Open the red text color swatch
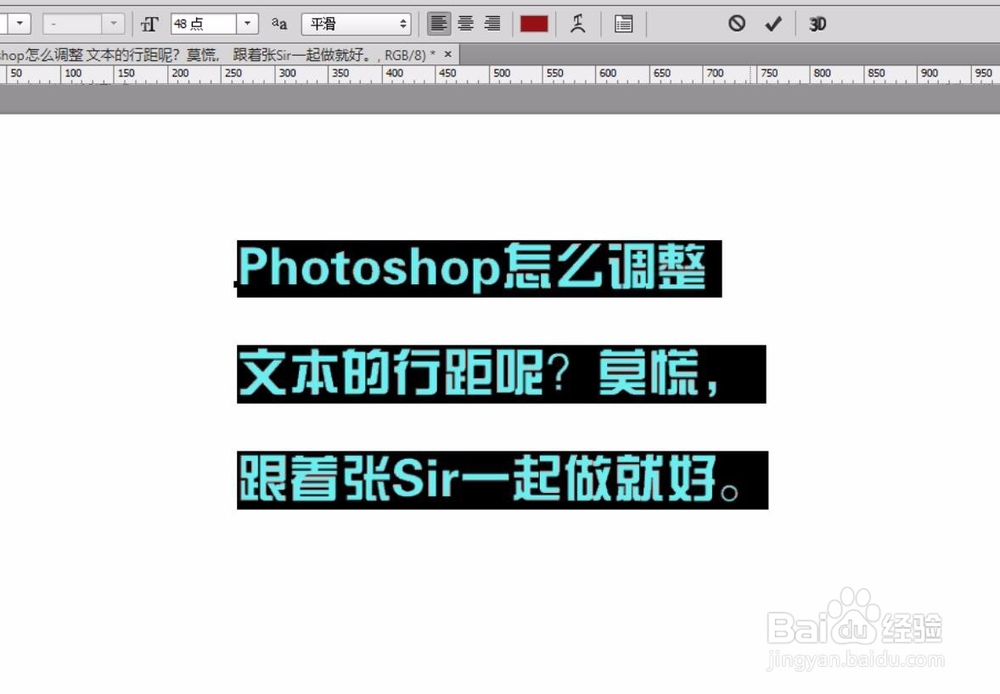This screenshot has width=1000, height=694. pyautogui.click(x=534, y=24)
